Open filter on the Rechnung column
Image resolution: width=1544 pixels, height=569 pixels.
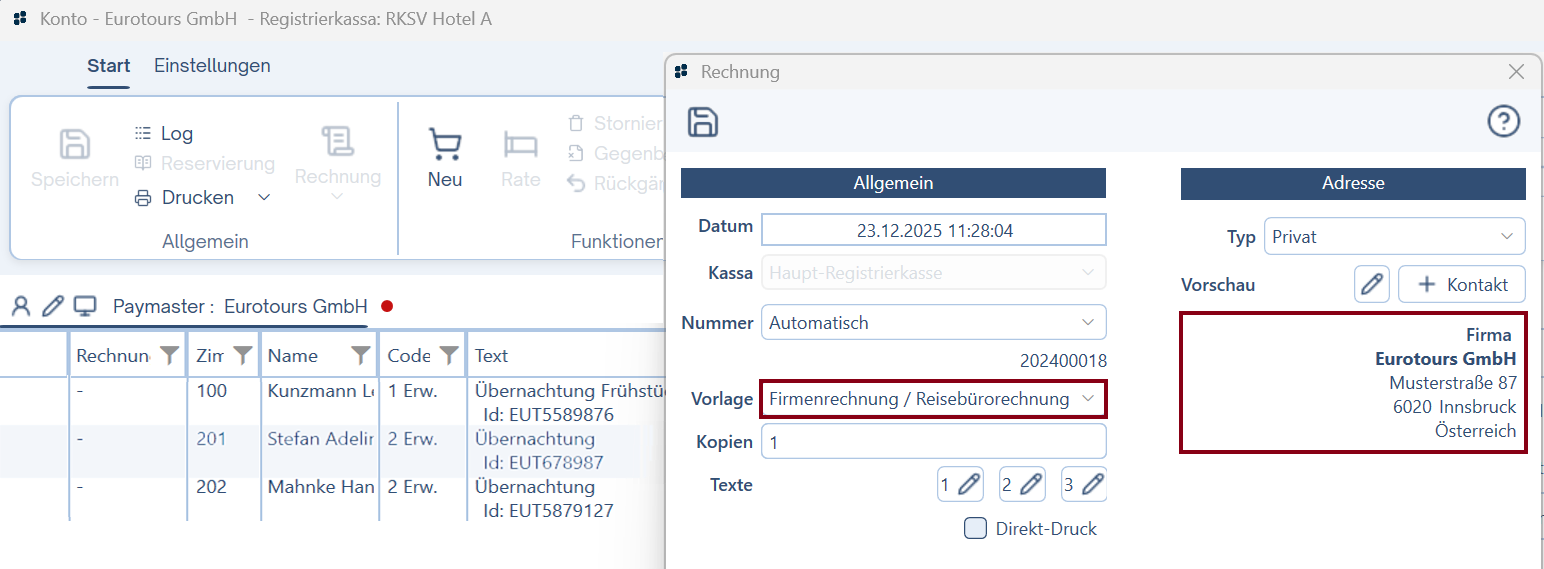tap(170, 355)
